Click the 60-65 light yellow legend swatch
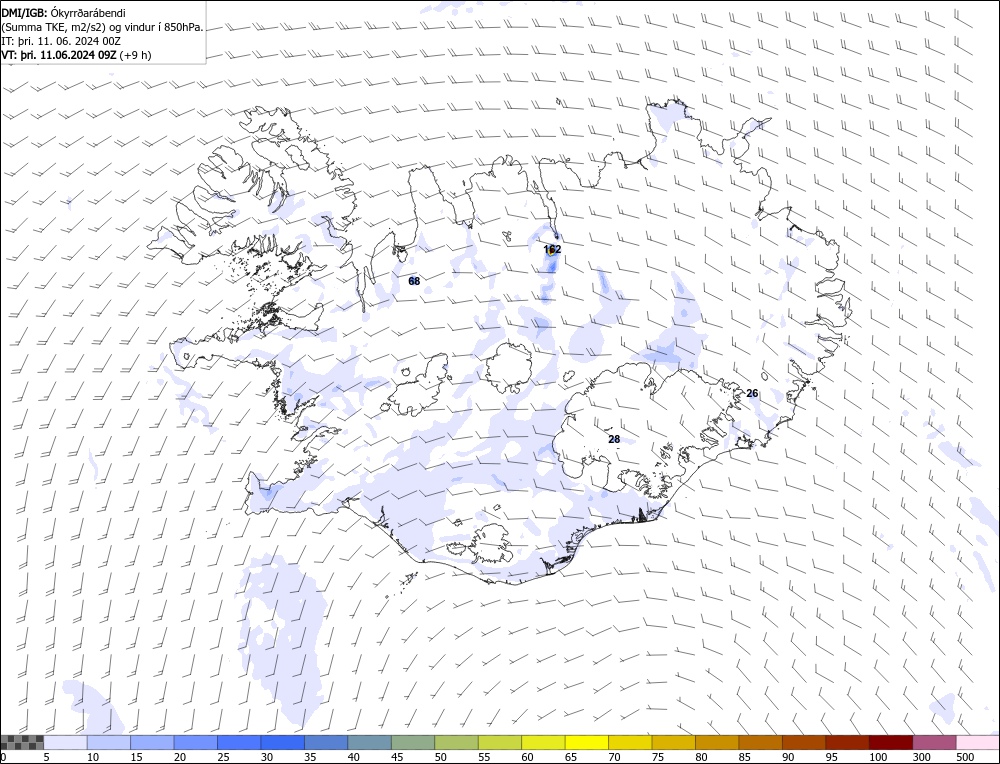The image size is (1000, 764). [x=543, y=742]
